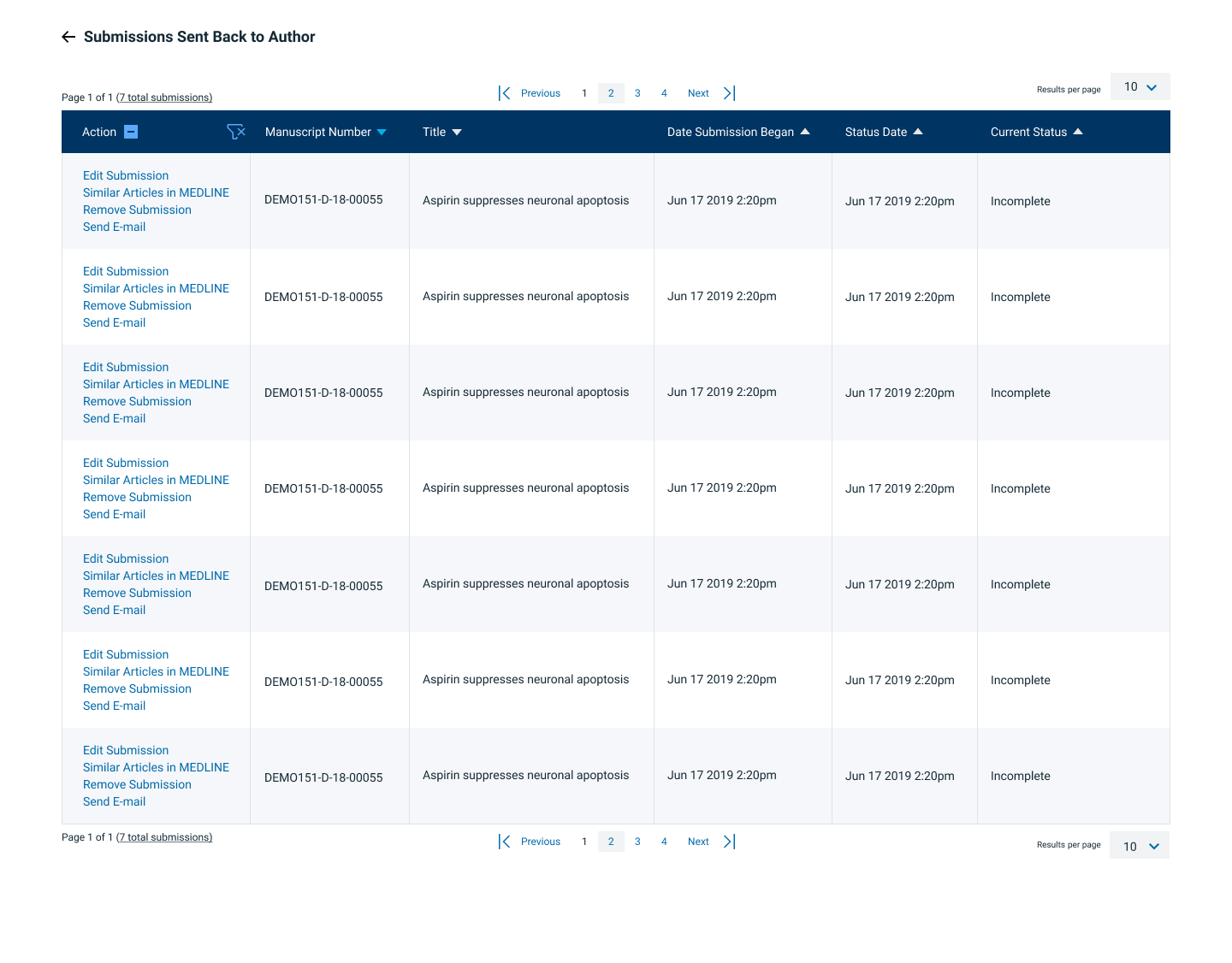Sort by Status Date arrow
The image size is (1232, 963).
pos(918,132)
